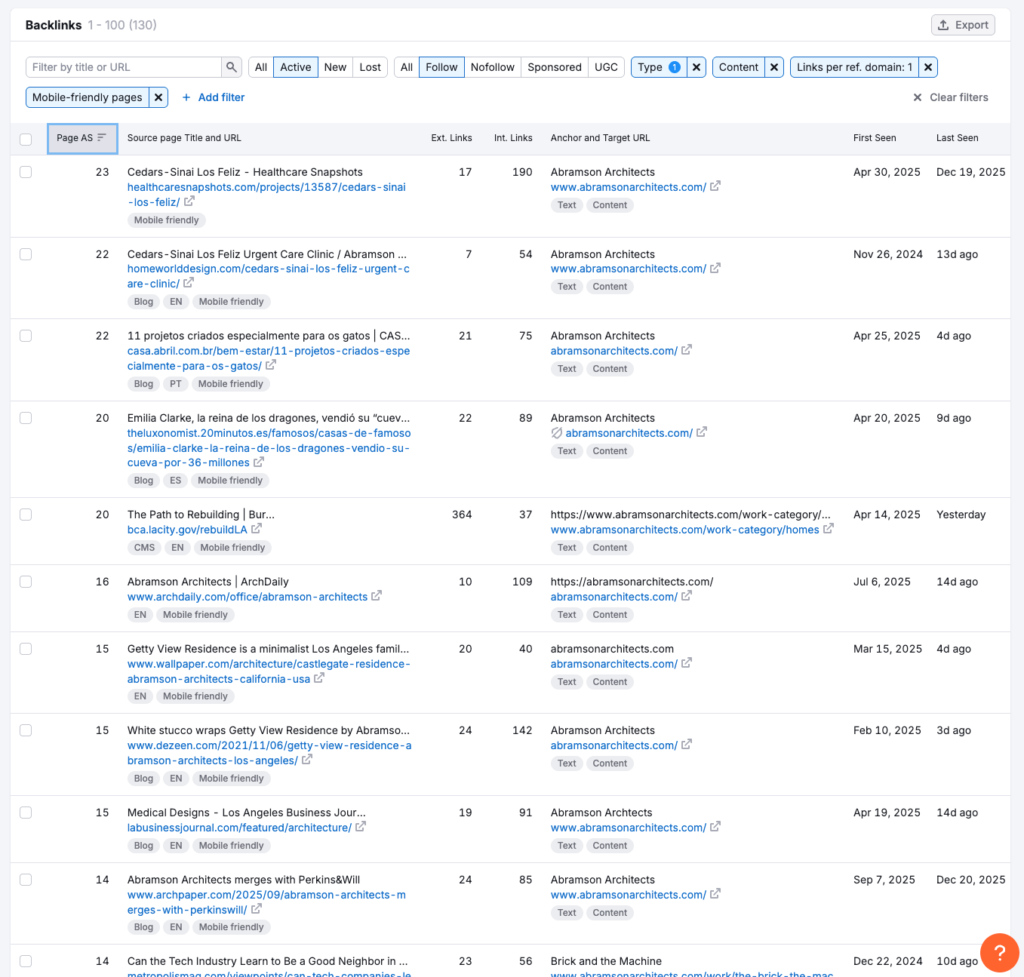This screenshot has width=1024, height=977.
Task: Check the Abramson Architects ArchDaily row checkbox
Action: pyautogui.click(x=26, y=581)
